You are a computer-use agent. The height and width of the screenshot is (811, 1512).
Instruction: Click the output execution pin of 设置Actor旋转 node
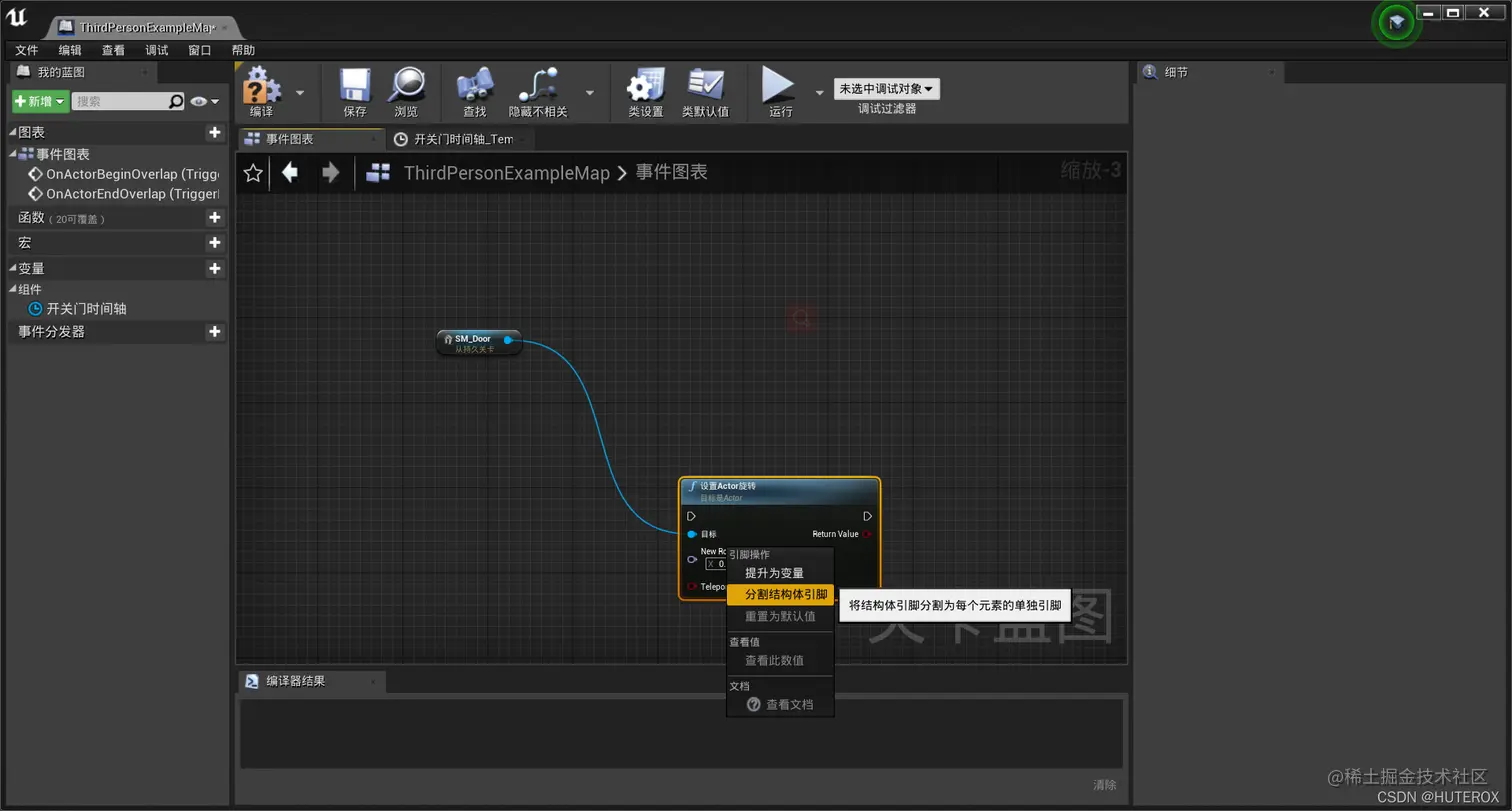(867, 516)
